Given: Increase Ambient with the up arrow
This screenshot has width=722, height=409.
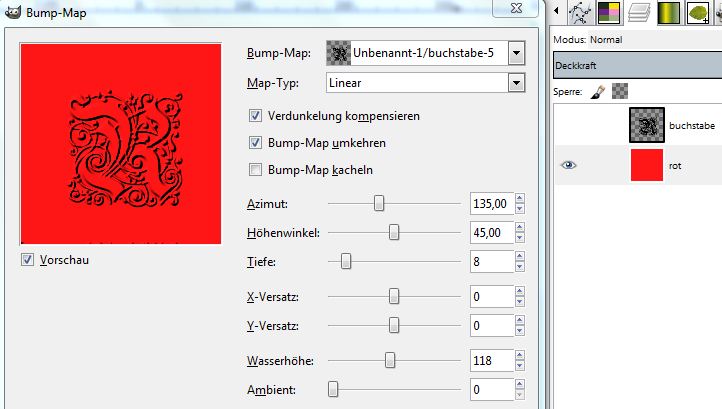Looking at the screenshot, I should pos(520,385).
